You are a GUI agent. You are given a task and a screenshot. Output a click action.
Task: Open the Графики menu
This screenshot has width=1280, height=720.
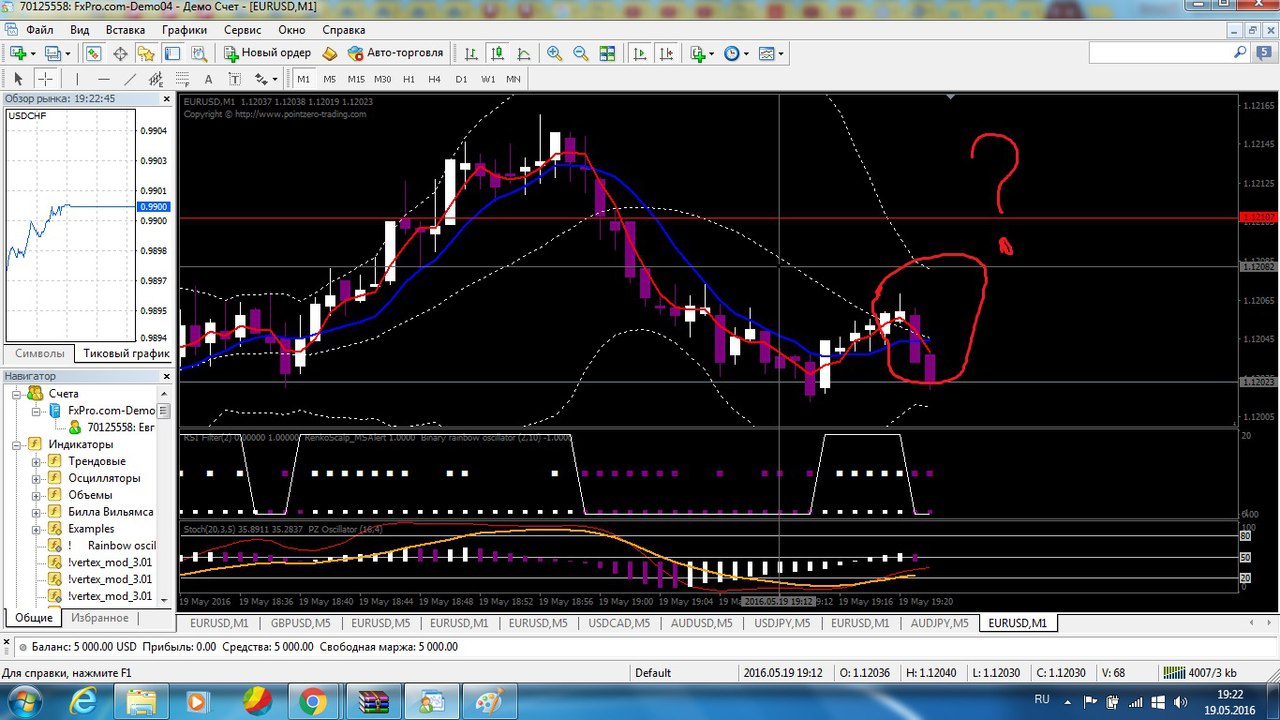click(184, 30)
